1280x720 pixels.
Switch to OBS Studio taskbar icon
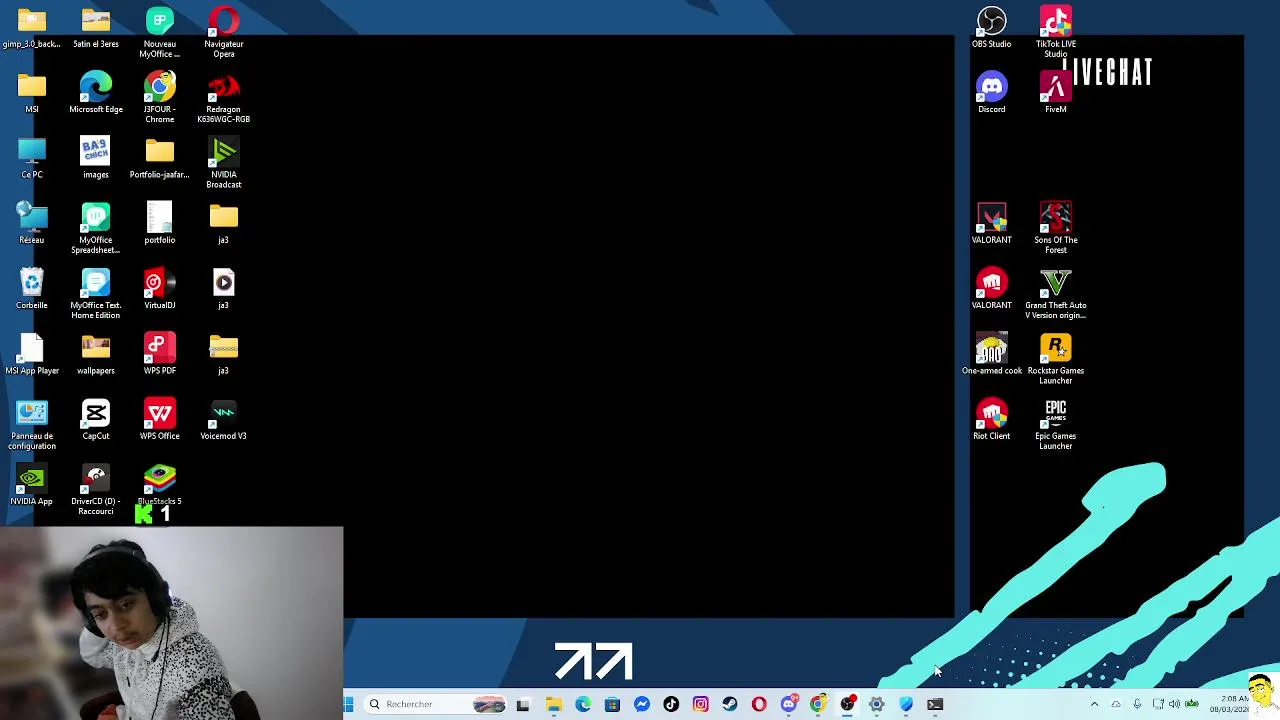(847, 704)
